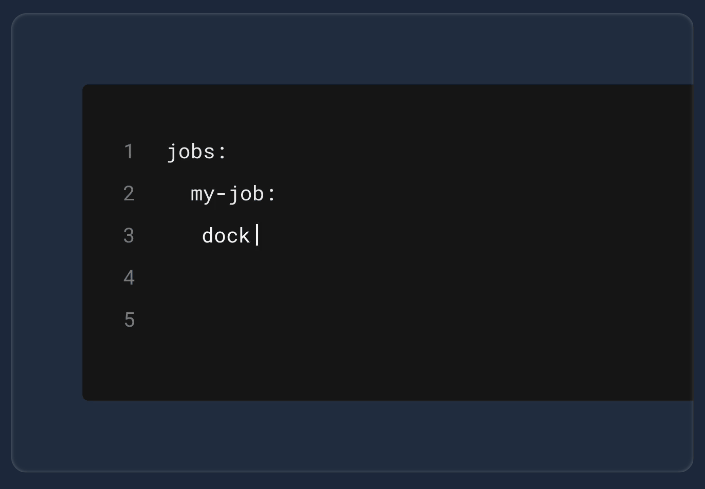Click the blank area below line 5
705x489 pixels.
point(400,370)
